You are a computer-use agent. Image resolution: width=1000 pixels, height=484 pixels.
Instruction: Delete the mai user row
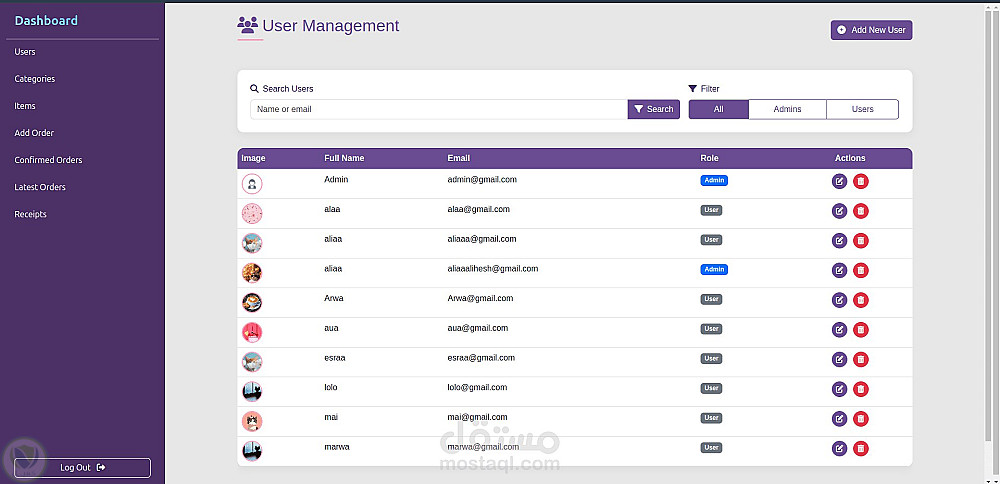pos(861,419)
